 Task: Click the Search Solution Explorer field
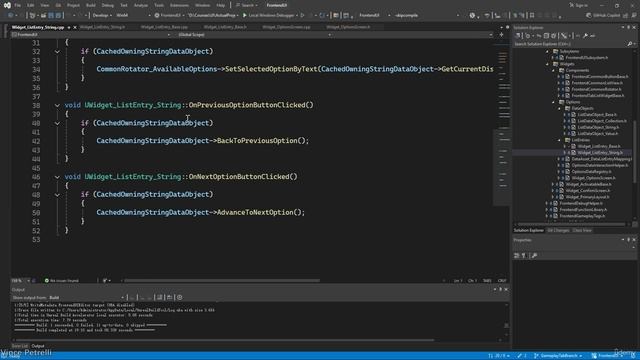coord(570,44)
